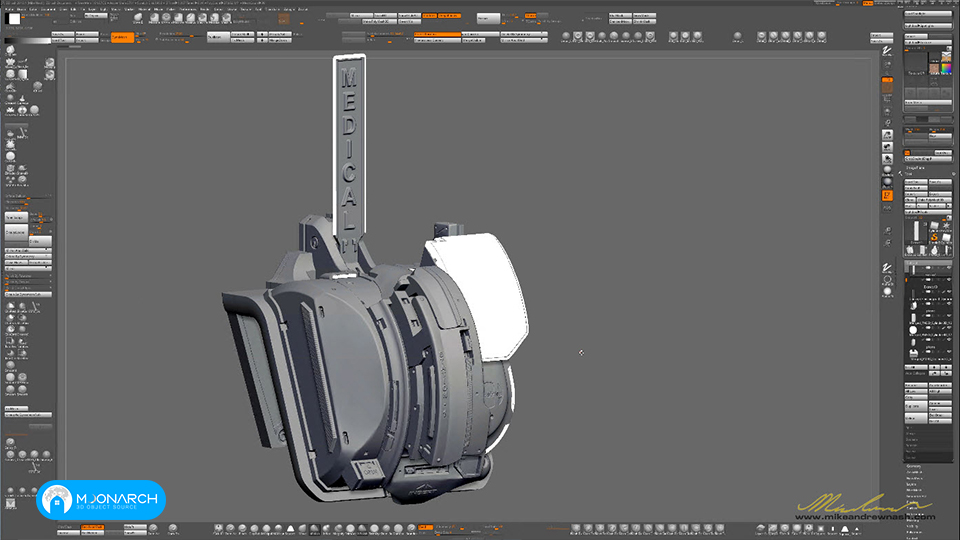The height and width of the screenshot is (540, 960).
Task: Click the brown texture square in the top toolbar
Action: [283, 19]
